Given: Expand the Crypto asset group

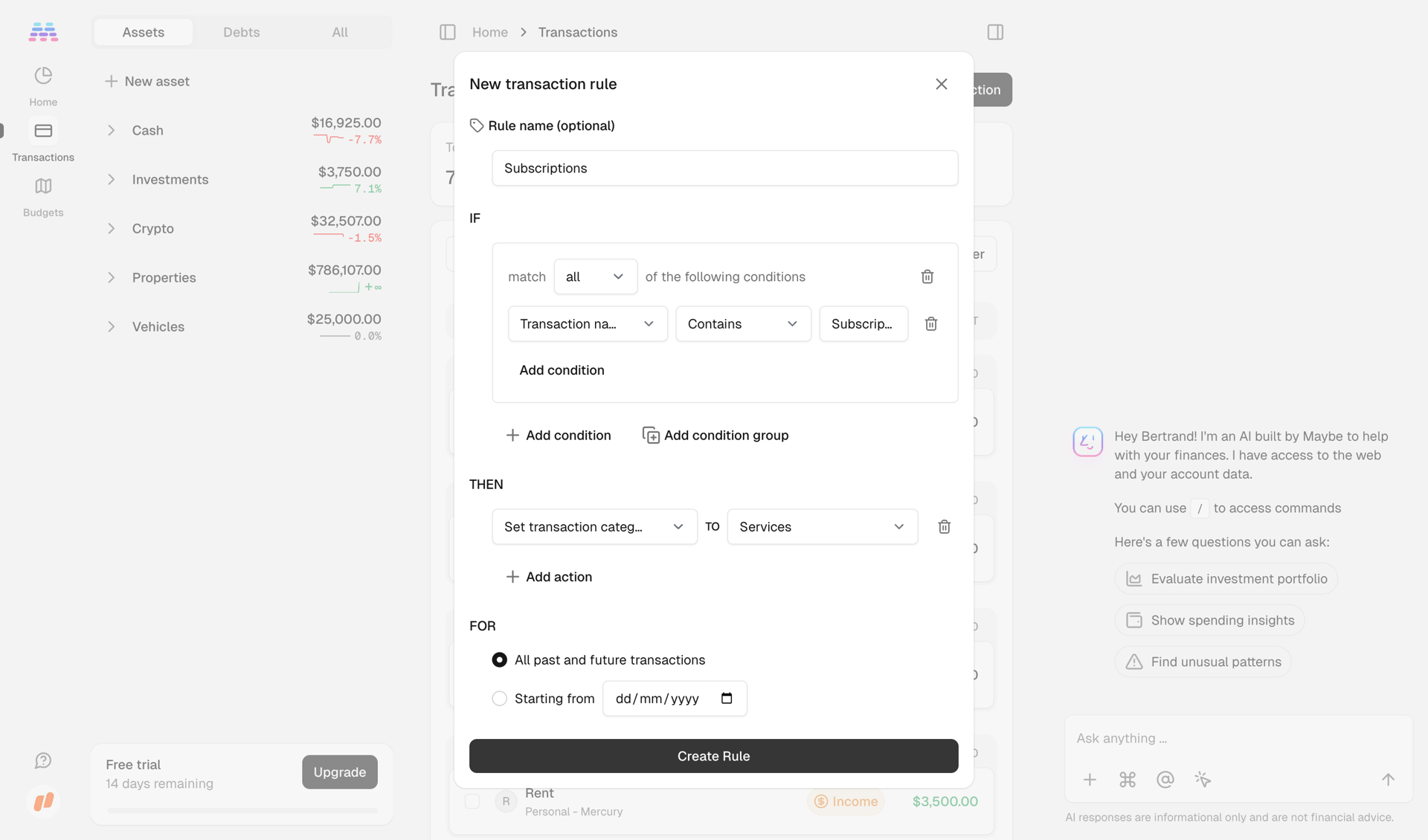Looking at the screenshot, I should coord(111,228).
